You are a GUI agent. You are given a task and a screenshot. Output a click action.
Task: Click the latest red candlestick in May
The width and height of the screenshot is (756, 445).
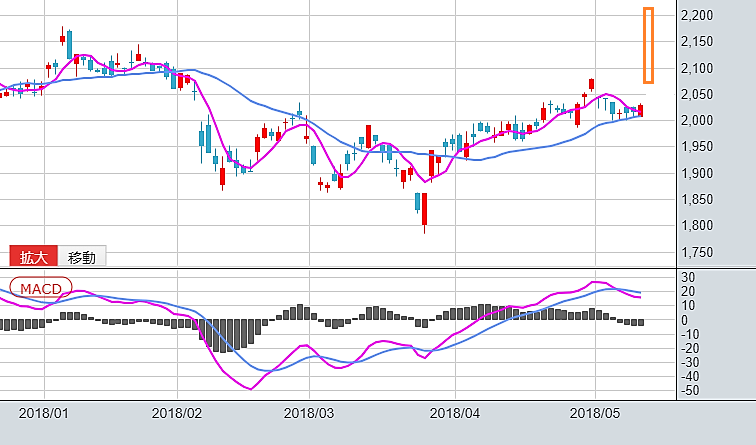640,110
